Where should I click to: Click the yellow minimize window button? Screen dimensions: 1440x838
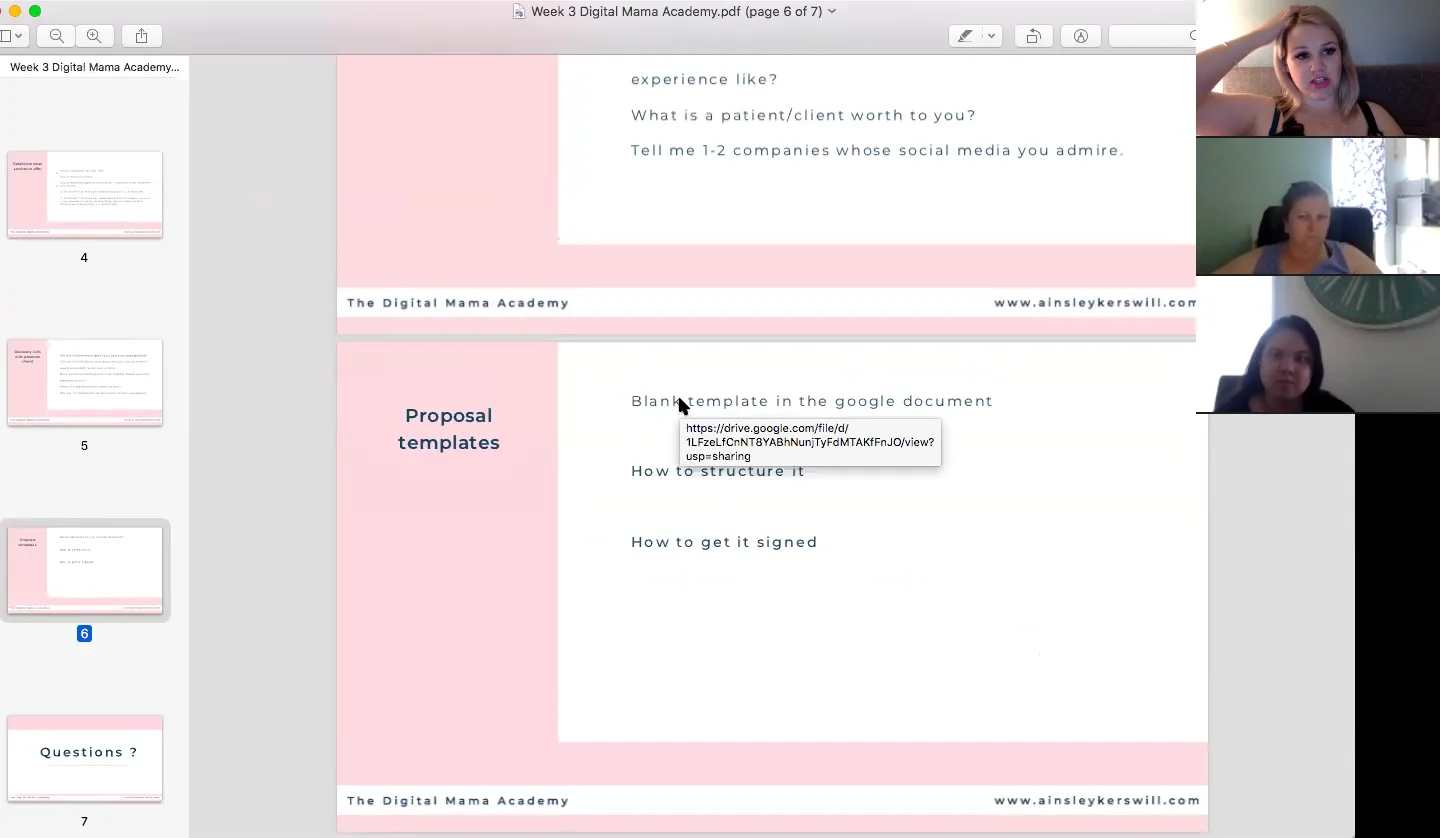point(15,11)
